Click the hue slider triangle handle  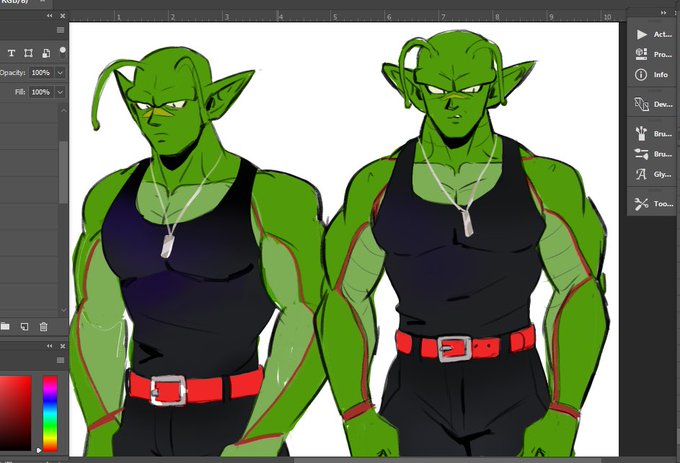[x=39, y=450]
